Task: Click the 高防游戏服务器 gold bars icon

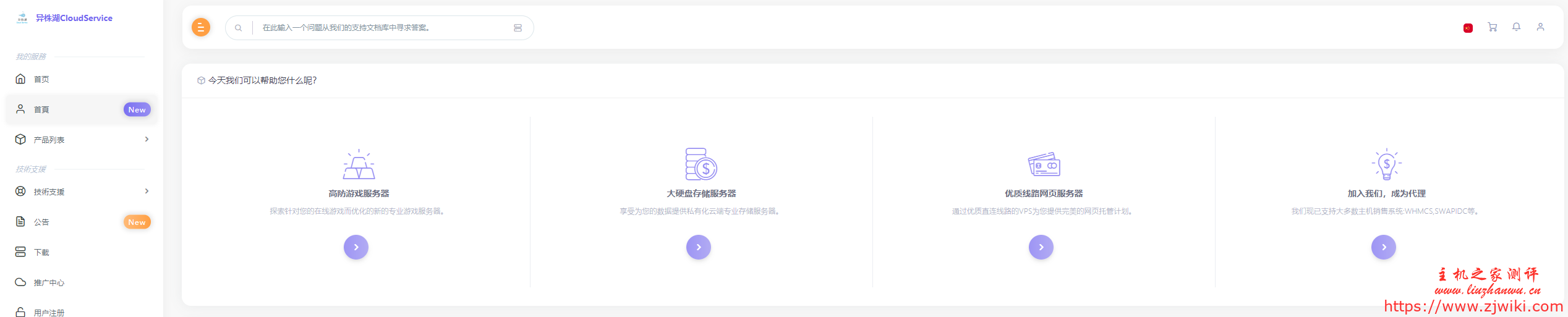Action: pos(359,165)
